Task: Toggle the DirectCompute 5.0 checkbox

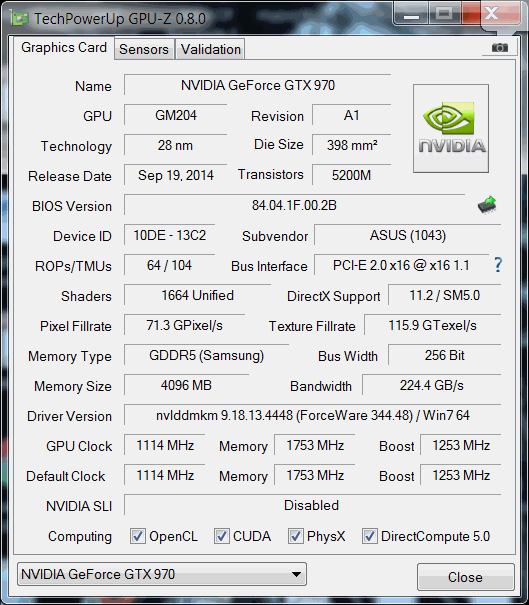Action: [369, 536]
